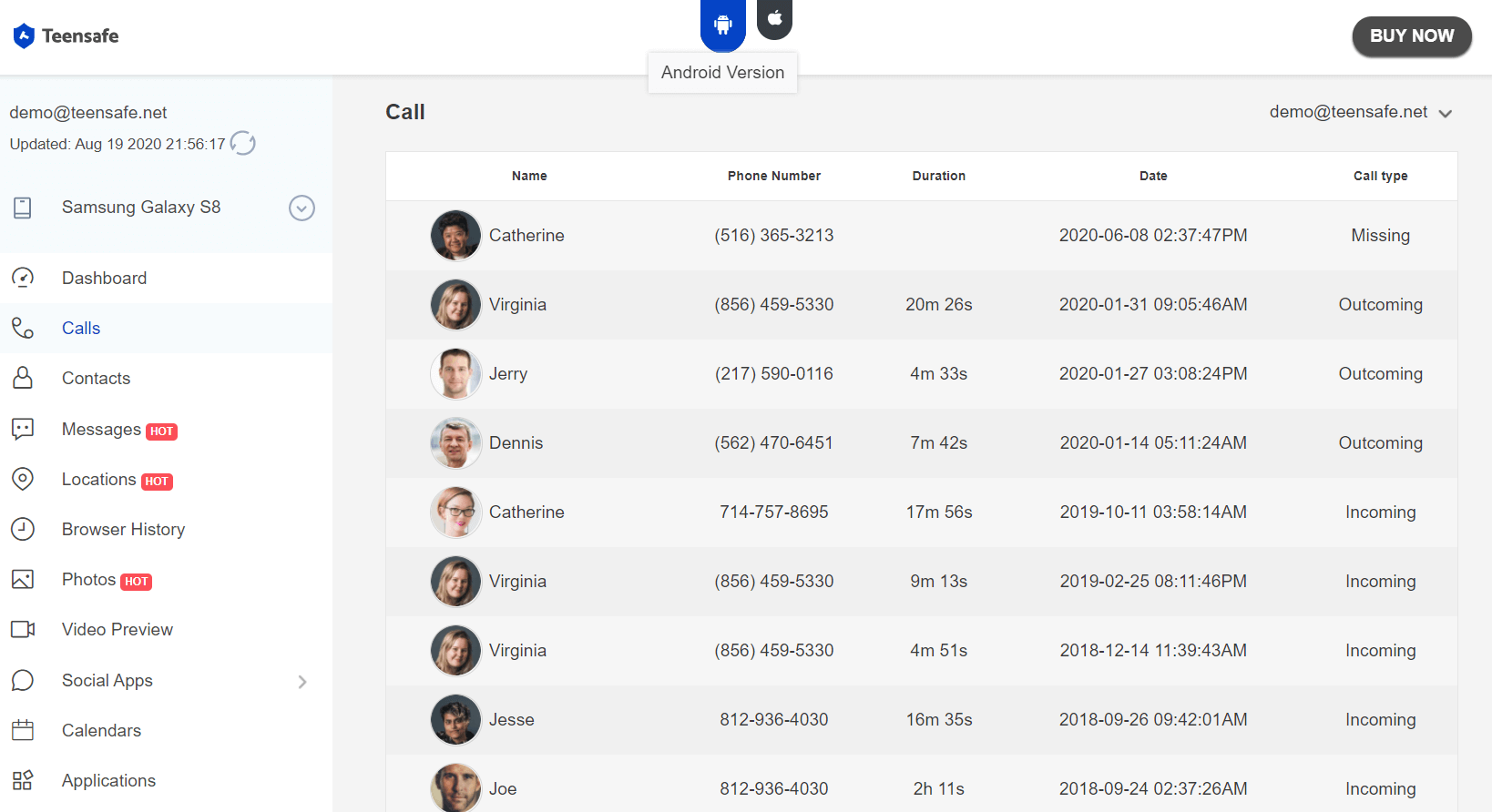Image resolution: width=1492 pixels, height=812 pixels.
Task: Select Applications in the sidebar
Action: click(108, 780)
